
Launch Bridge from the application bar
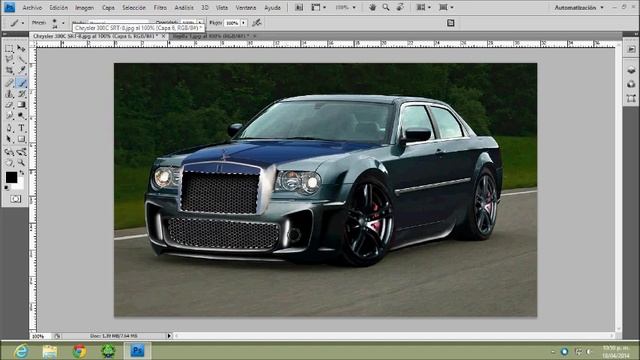click(299, 7)
